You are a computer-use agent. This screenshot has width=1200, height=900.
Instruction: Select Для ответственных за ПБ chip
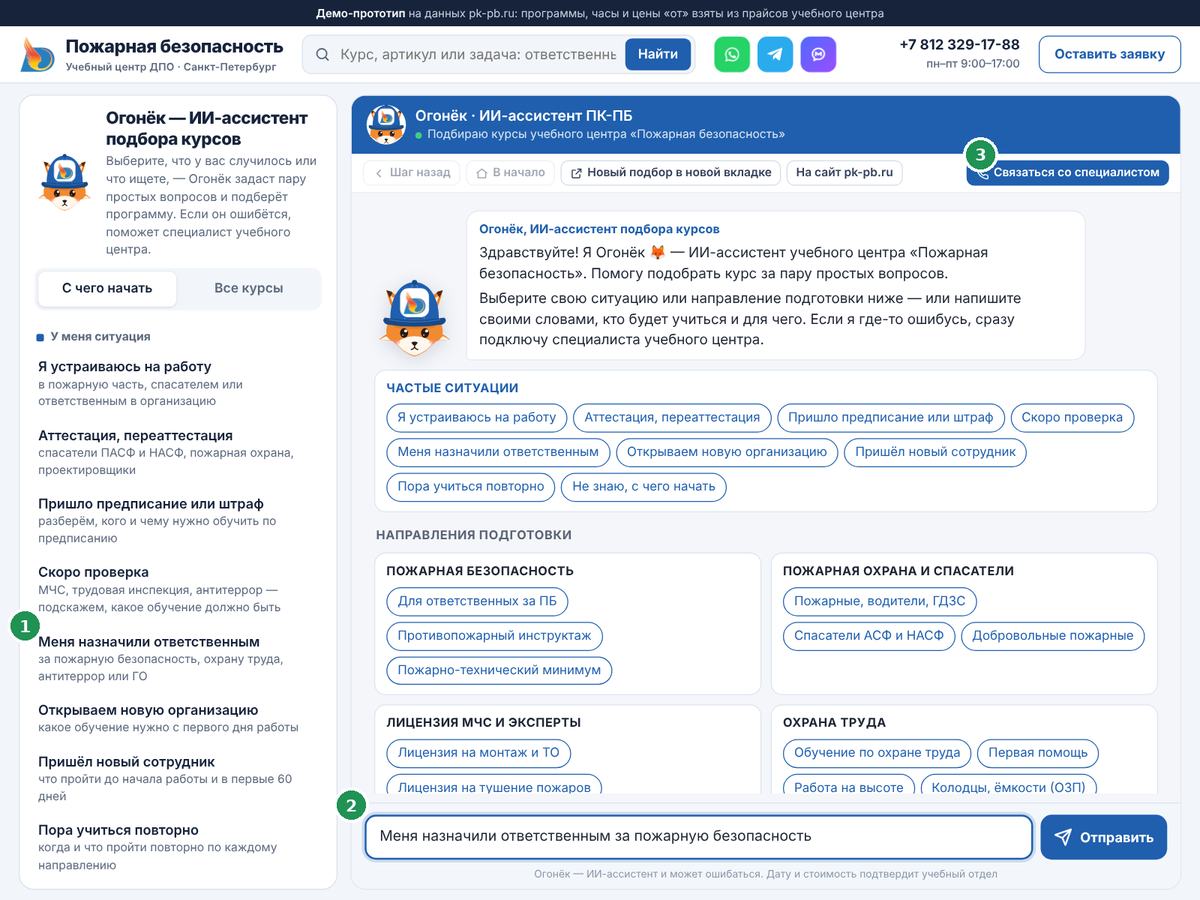point(477,601)
